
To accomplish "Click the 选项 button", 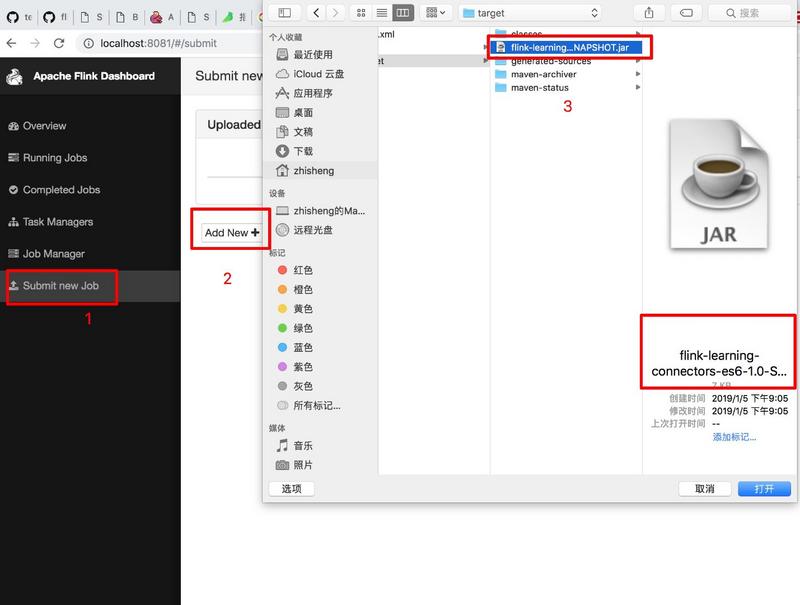I will click(x=291, y=489).
